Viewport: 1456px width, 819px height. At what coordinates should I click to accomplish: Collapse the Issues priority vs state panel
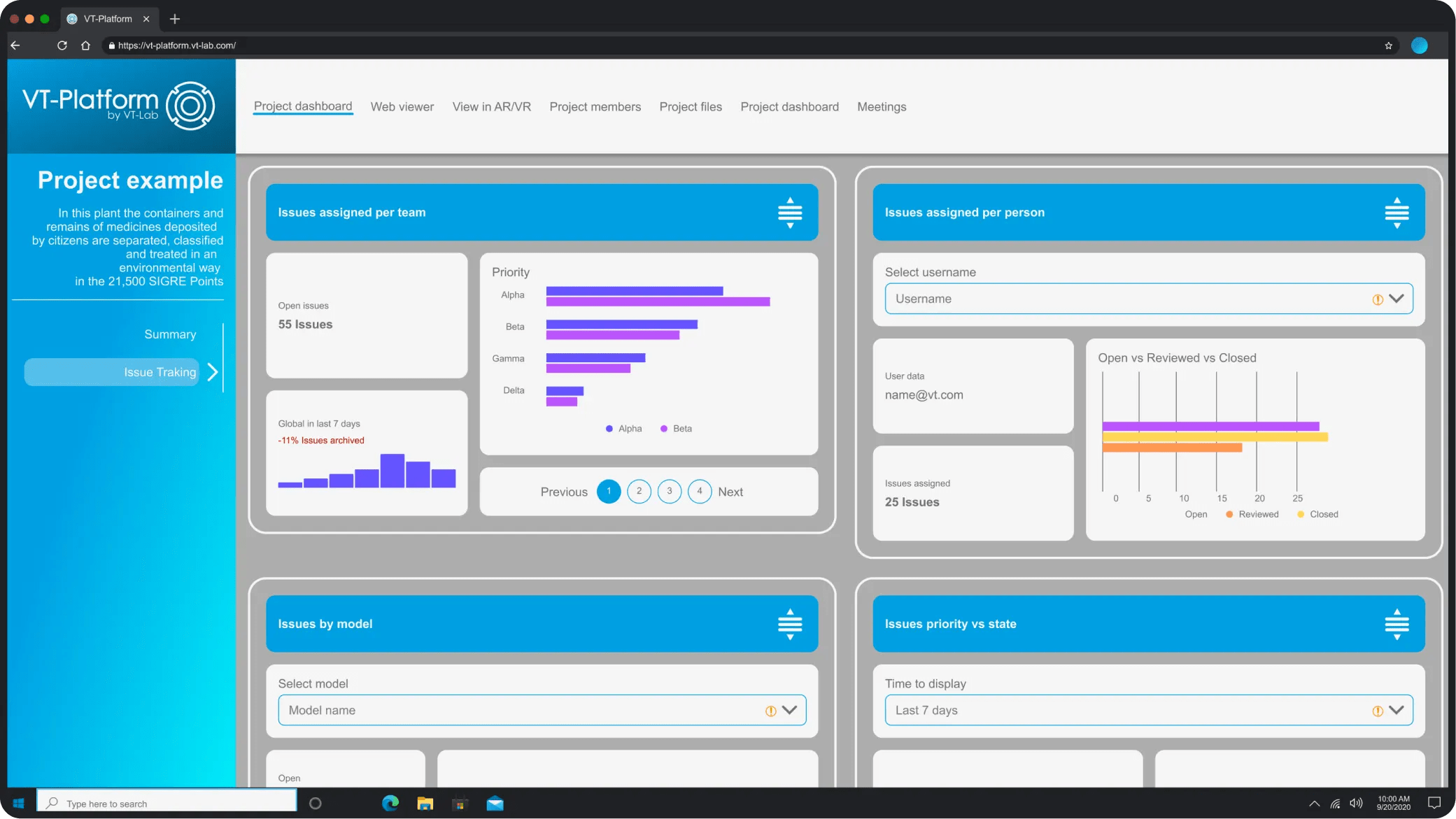(x=1396, y=623)
